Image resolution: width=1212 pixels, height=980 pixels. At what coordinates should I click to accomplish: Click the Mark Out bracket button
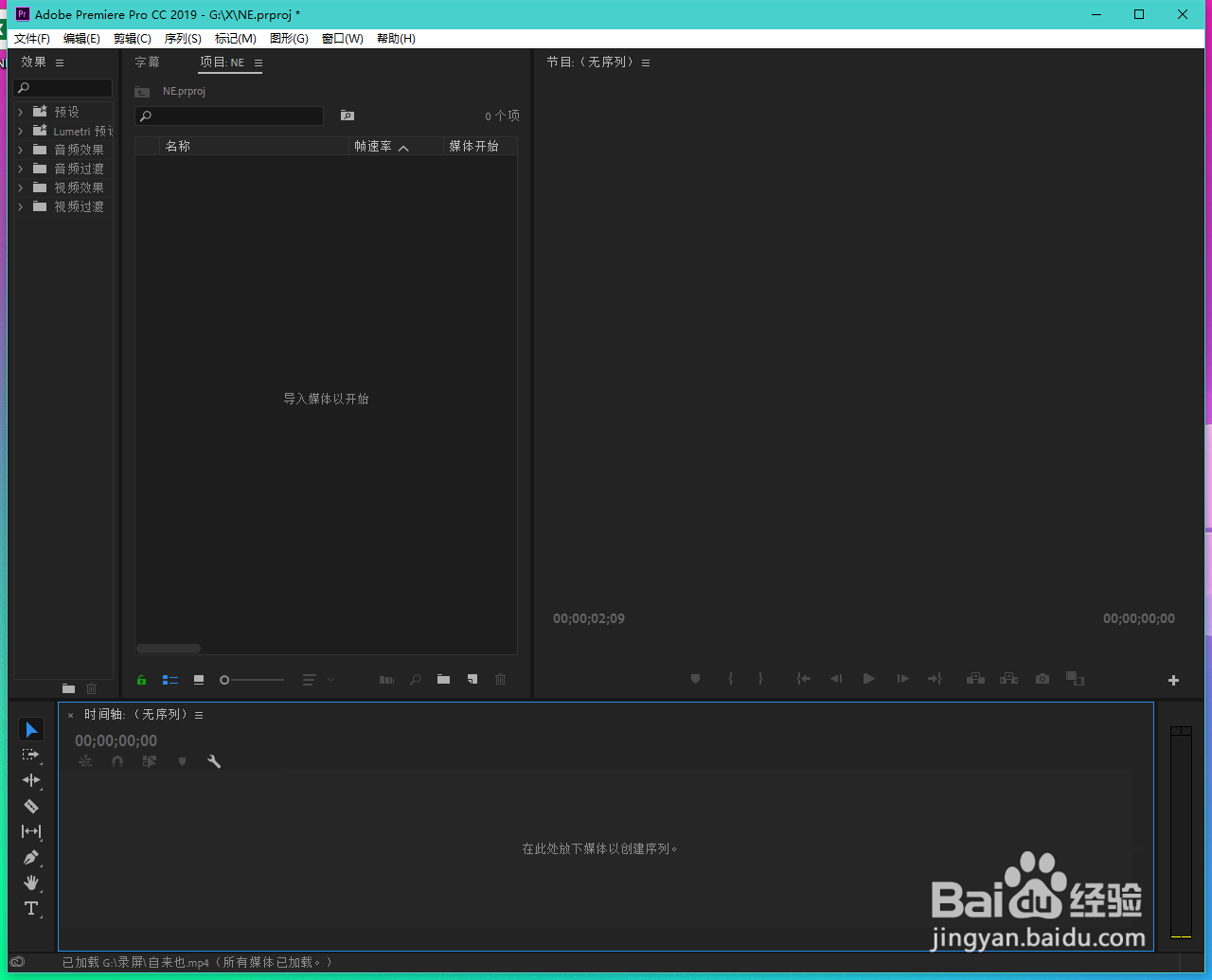(760, 679)
